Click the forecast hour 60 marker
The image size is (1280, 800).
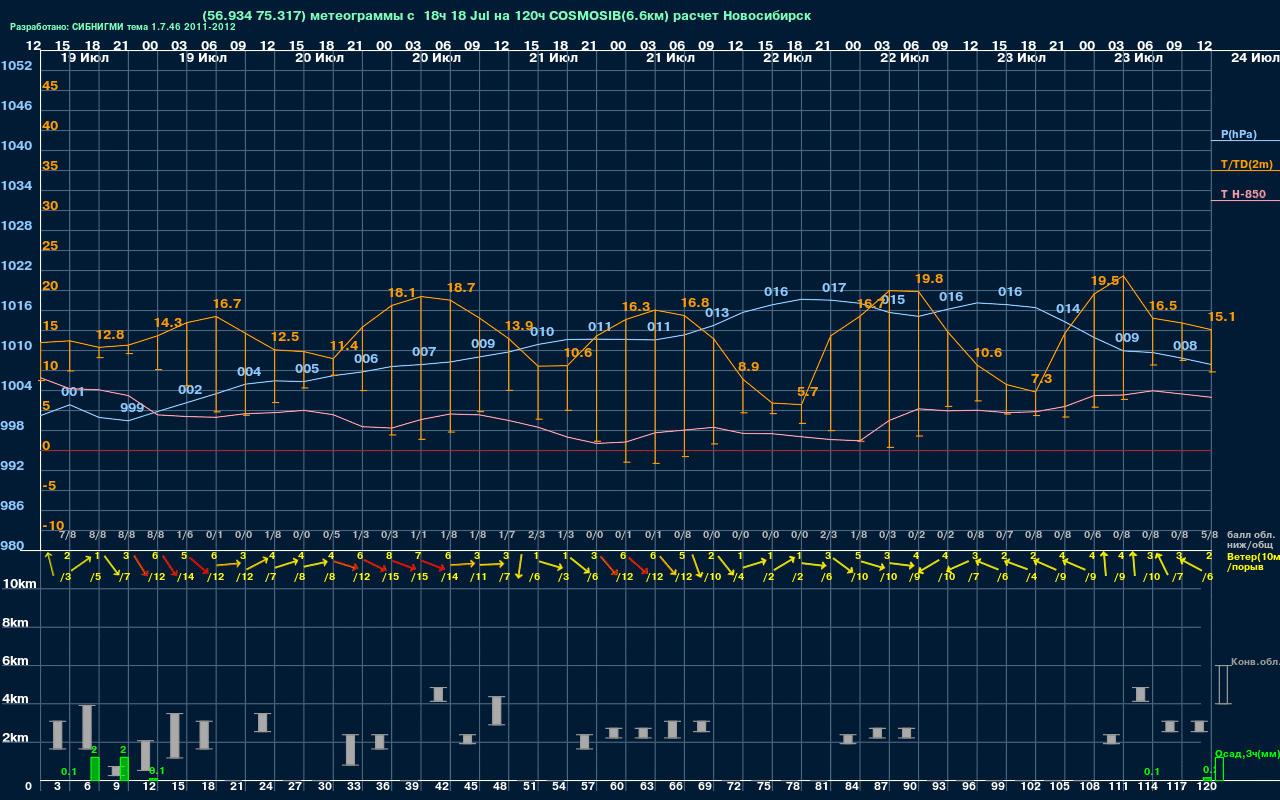tap(616, 788)
